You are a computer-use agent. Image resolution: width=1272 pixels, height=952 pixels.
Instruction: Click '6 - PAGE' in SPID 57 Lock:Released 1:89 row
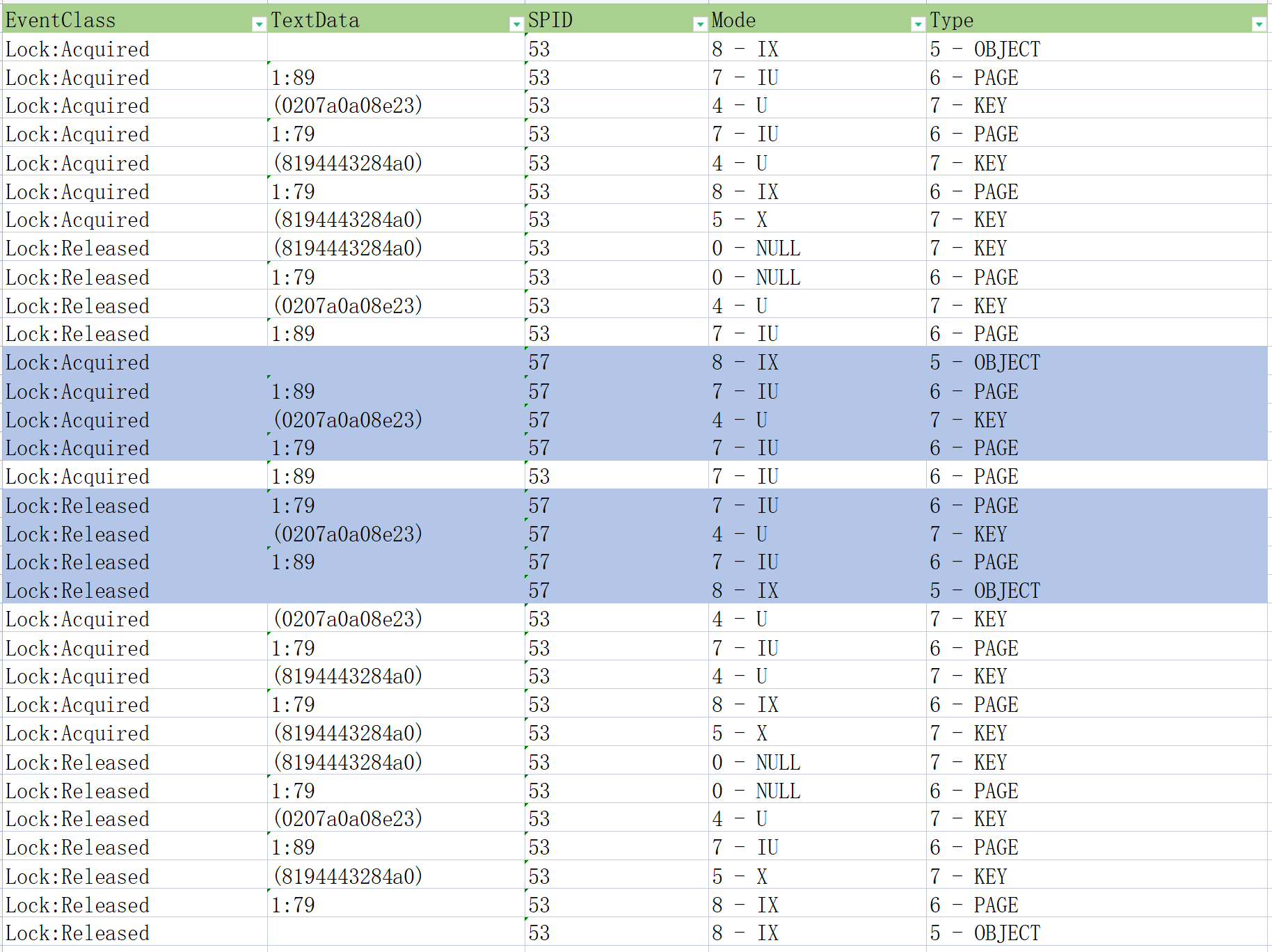974,562
